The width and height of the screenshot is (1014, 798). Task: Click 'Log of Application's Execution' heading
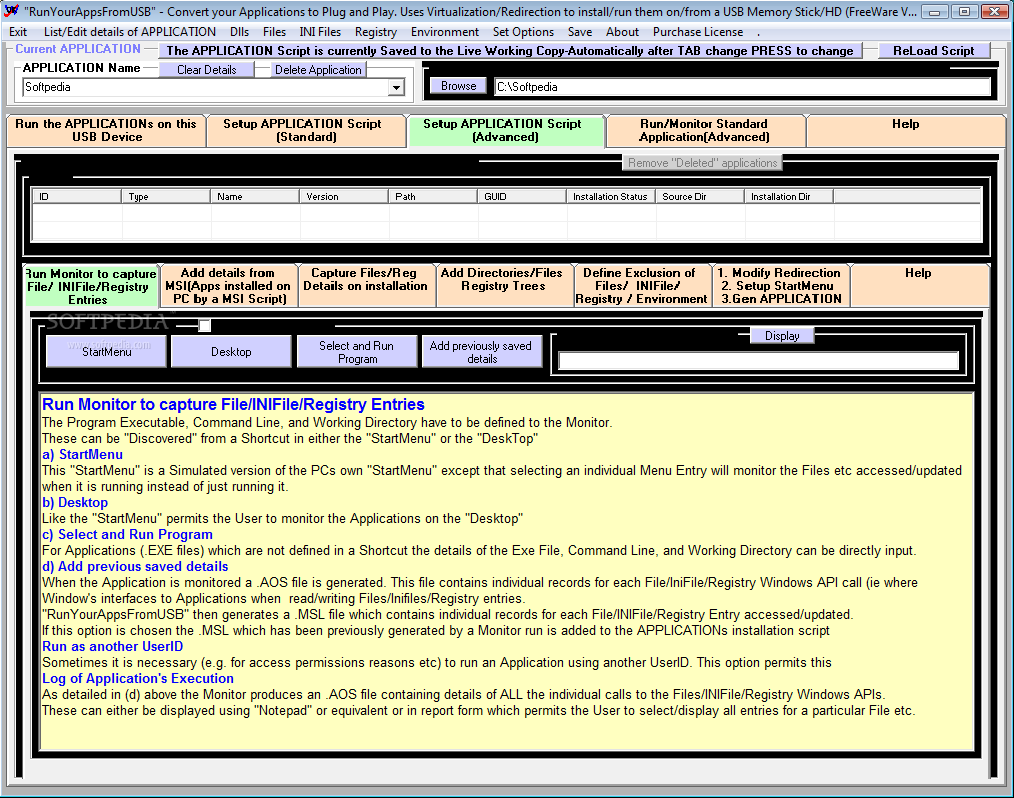(138, 678)
